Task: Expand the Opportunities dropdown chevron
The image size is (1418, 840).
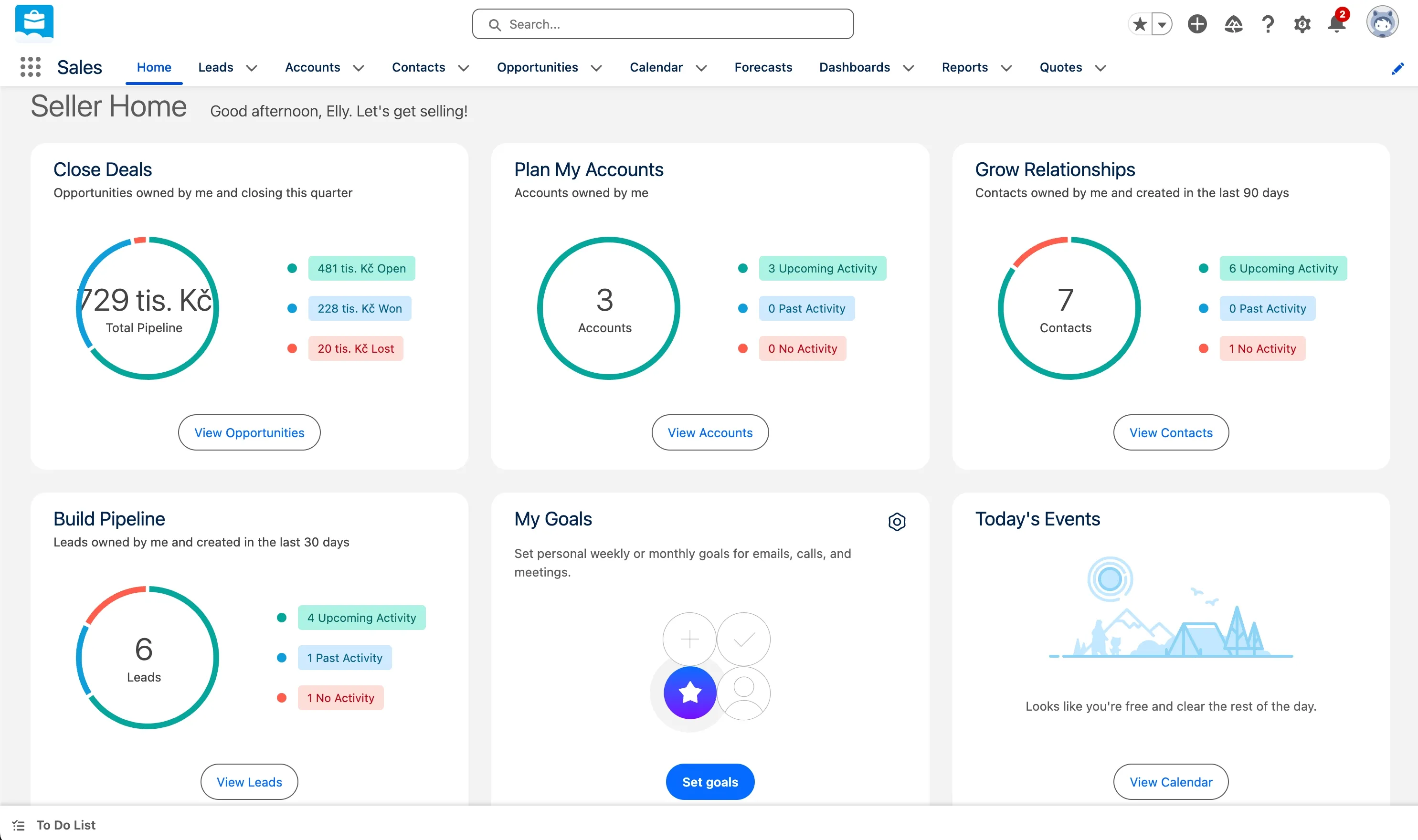Action: click(596, 68)
